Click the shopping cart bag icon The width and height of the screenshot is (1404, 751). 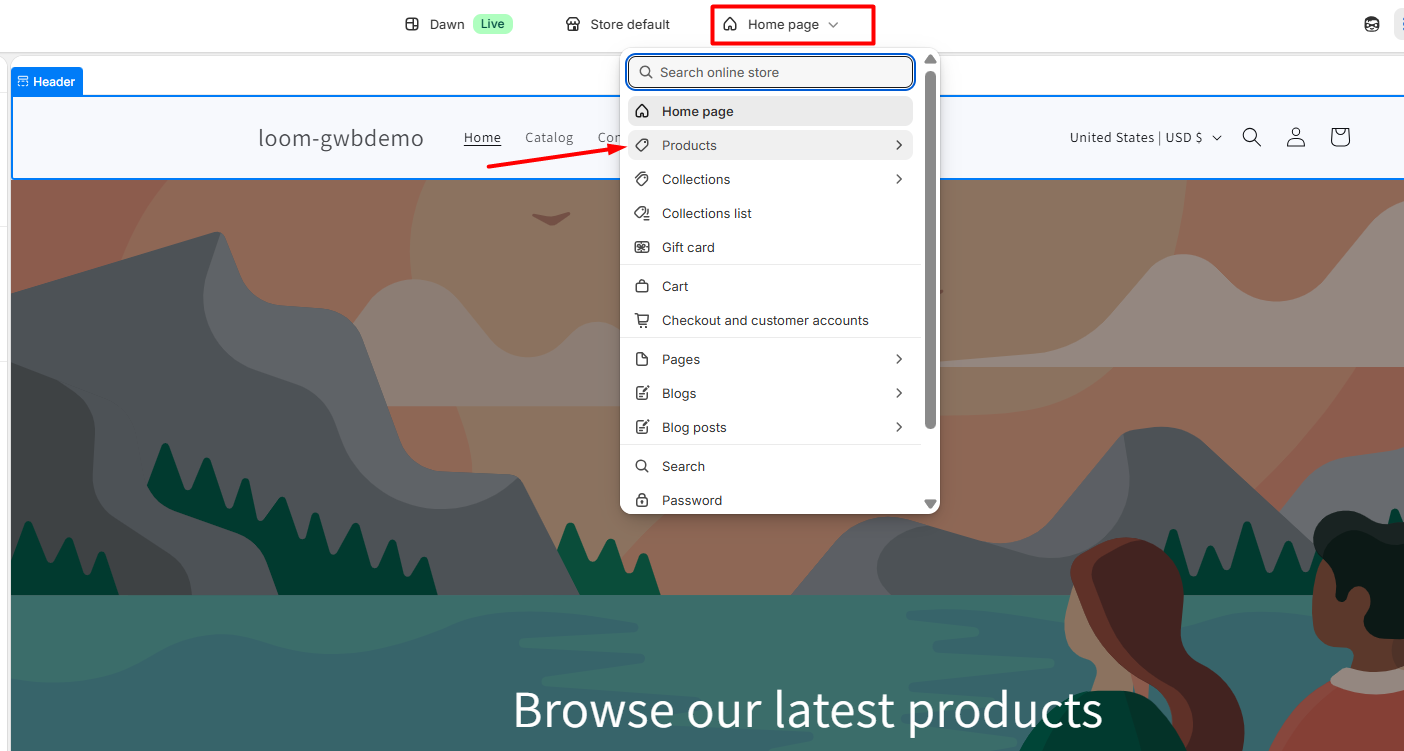click(x=1340, y=137)
